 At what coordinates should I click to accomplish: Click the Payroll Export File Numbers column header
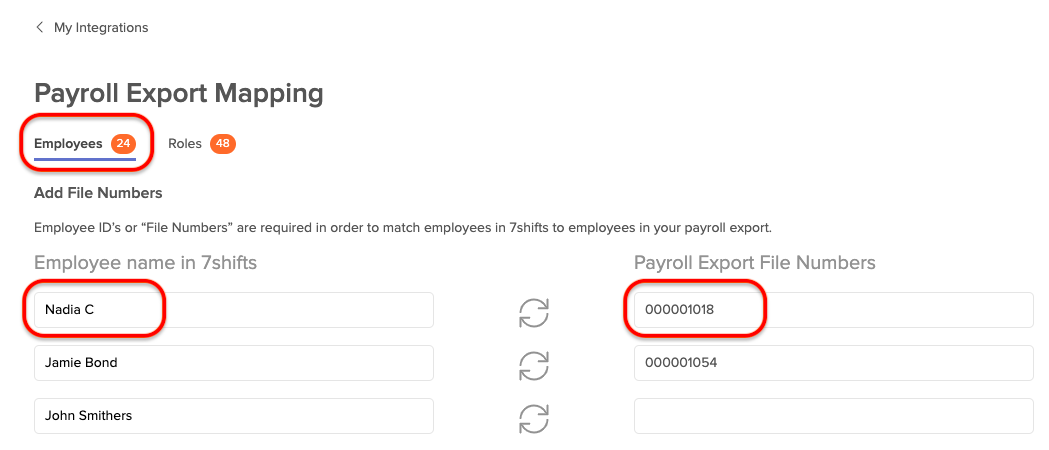755,263
